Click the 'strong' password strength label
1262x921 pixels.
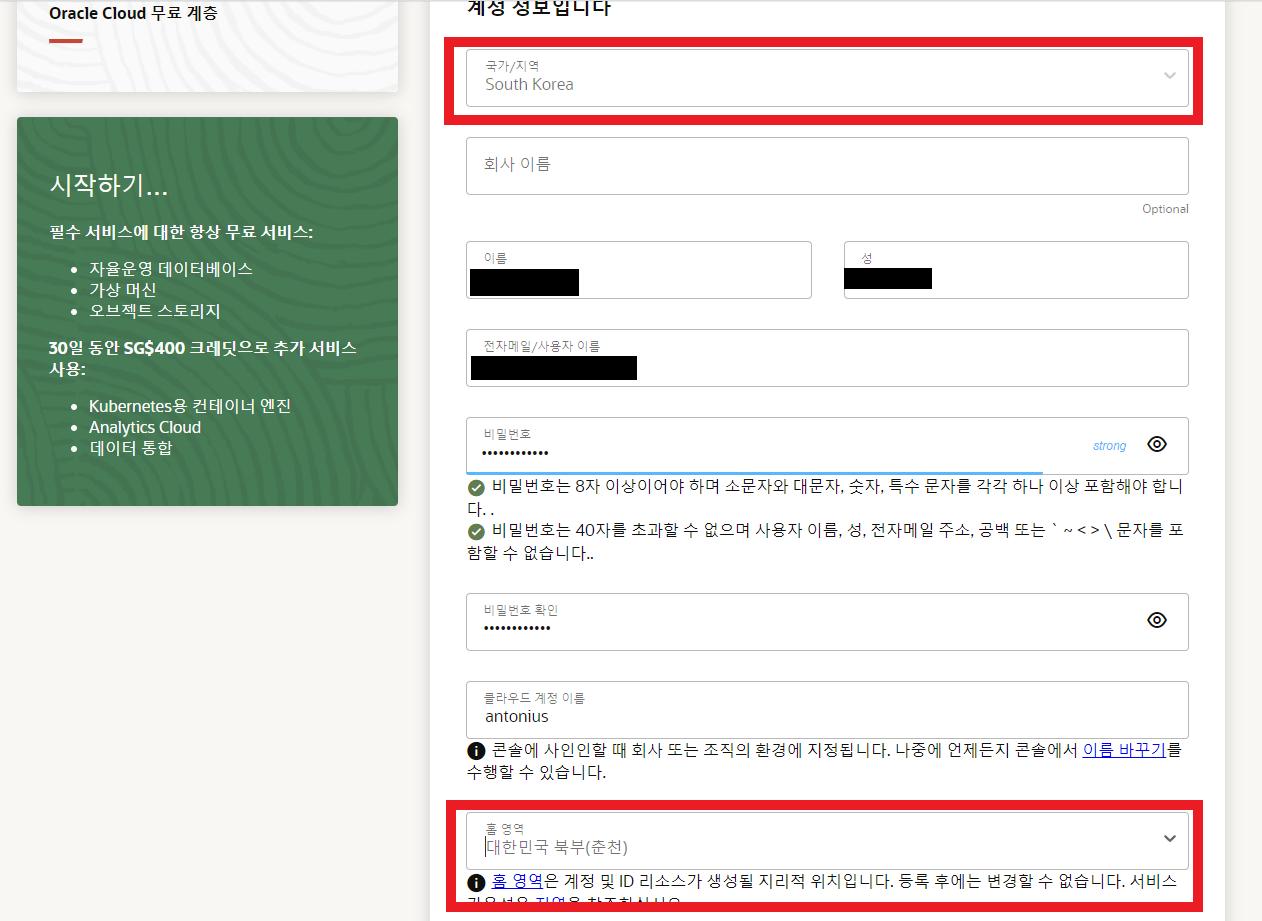(1109, 446)
